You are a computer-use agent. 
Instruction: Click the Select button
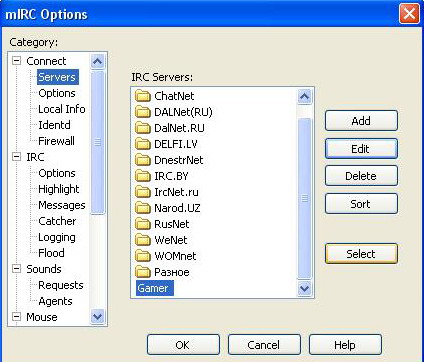pos(361,254)
